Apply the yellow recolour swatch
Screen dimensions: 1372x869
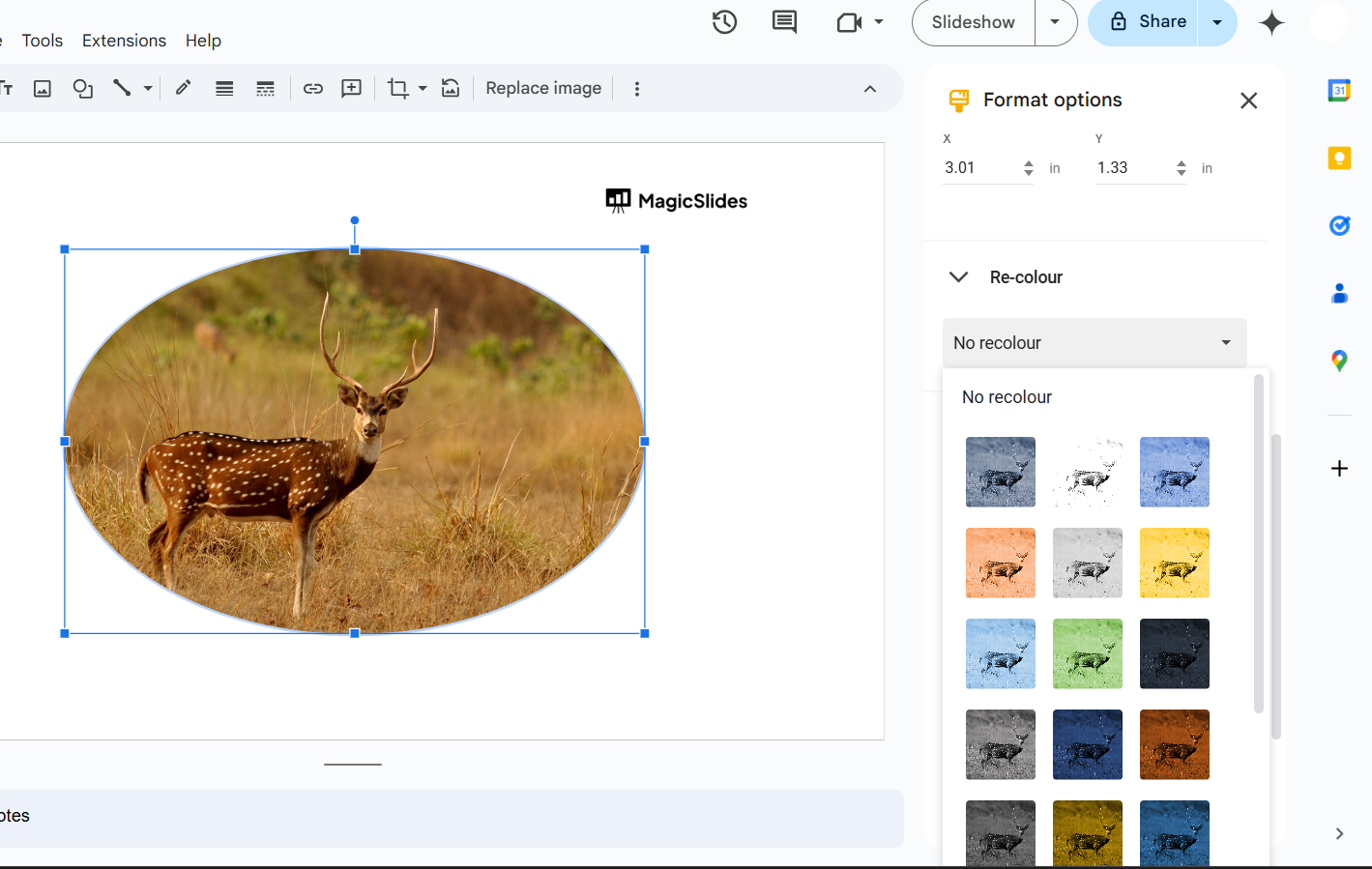pos(1174,563)
